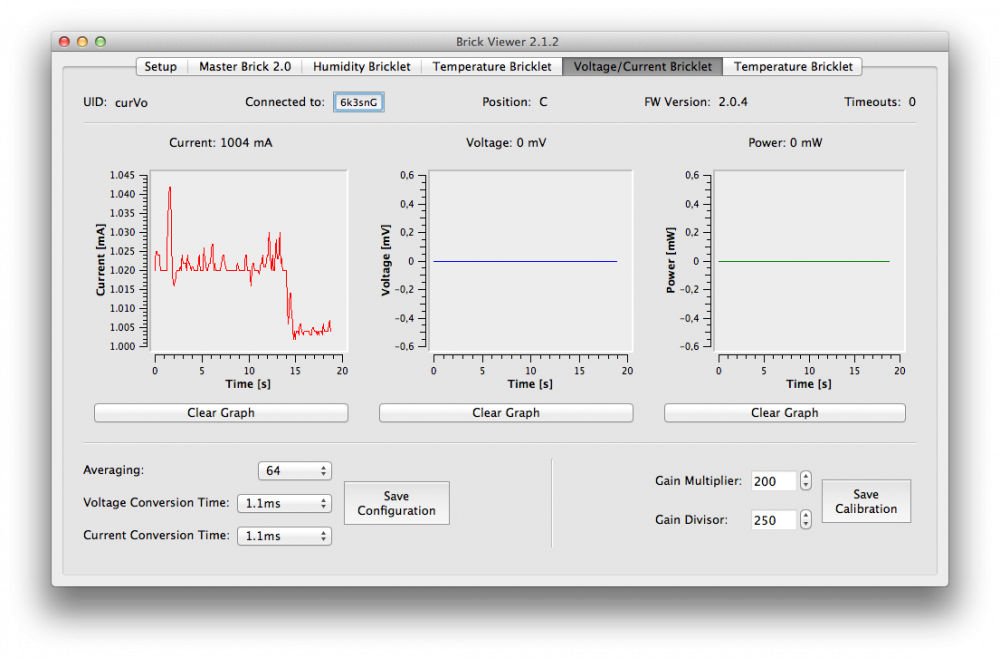Screen dimensions: 1000x658
Task: Expand the Current Conversion Time dropdown
Action: [x=284, y=537]
